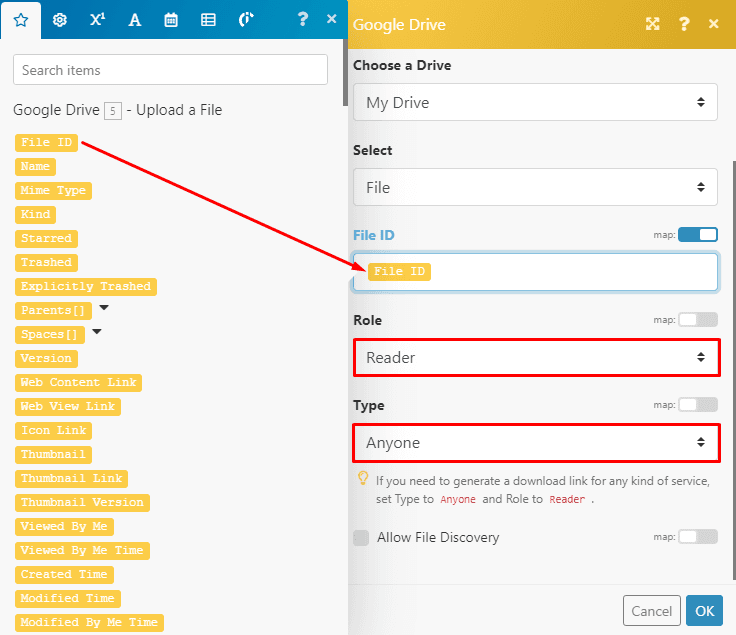Open the star favorites tab
736x635 pixels.
coord(21,19)
